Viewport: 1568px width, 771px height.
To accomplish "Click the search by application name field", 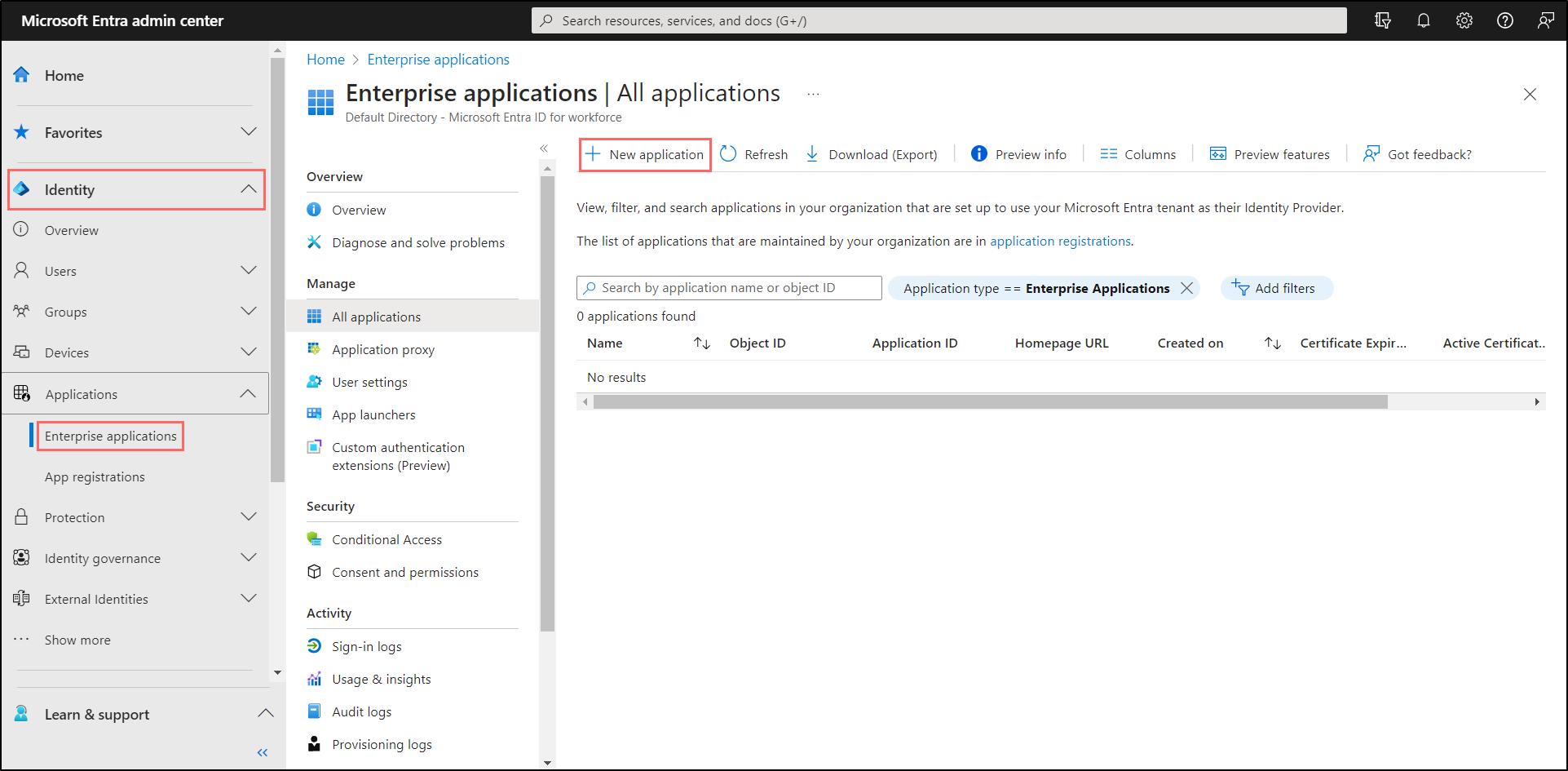I will 729,288.
